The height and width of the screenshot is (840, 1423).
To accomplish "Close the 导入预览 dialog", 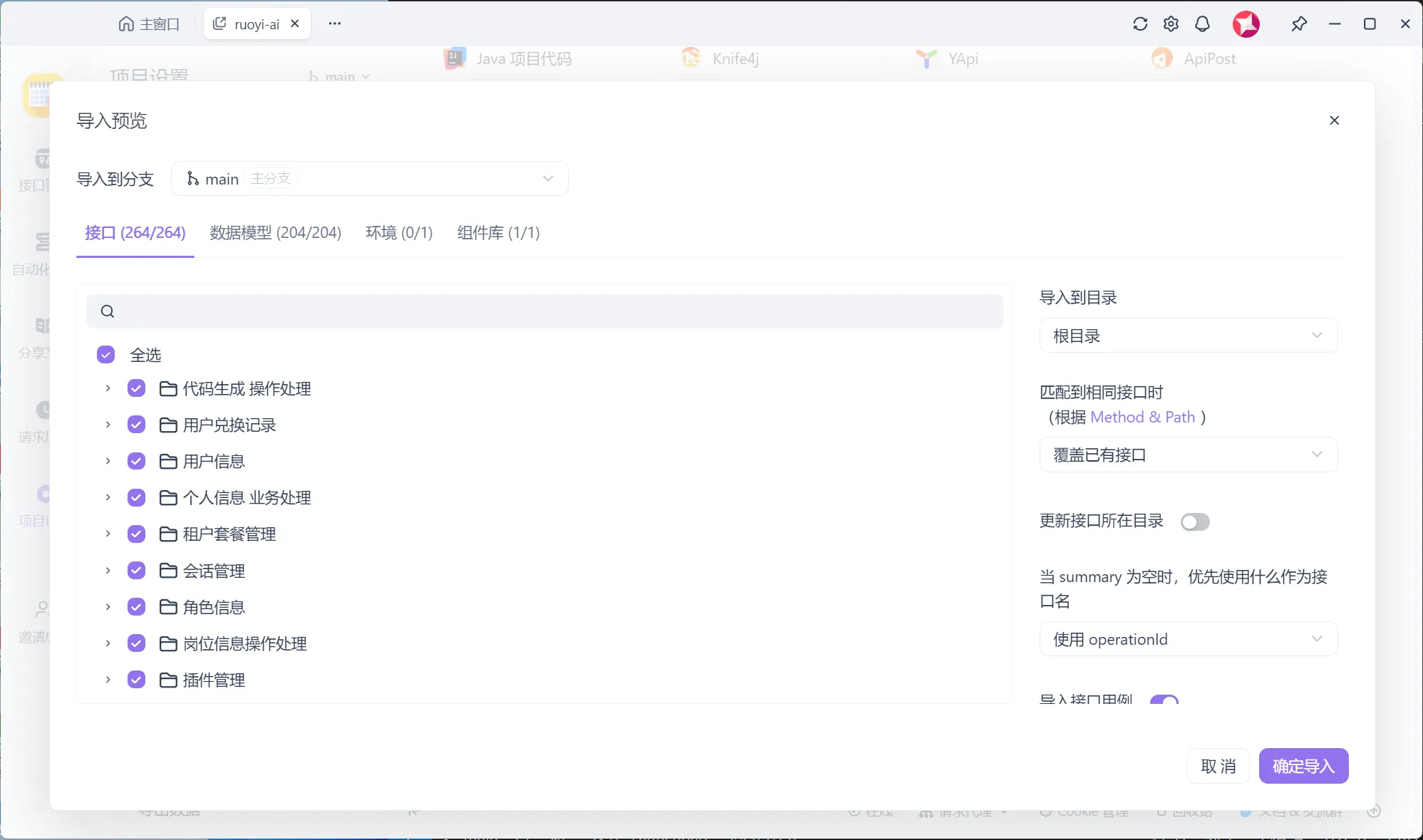I will point(1334,120).
